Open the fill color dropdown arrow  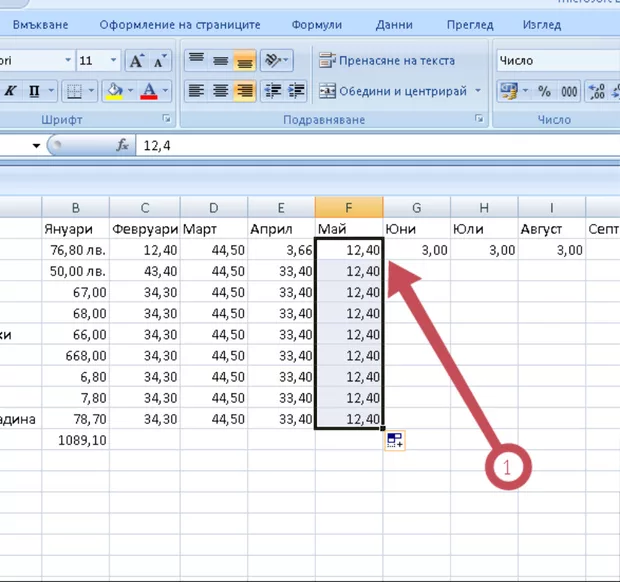click(x=130, y=91)
